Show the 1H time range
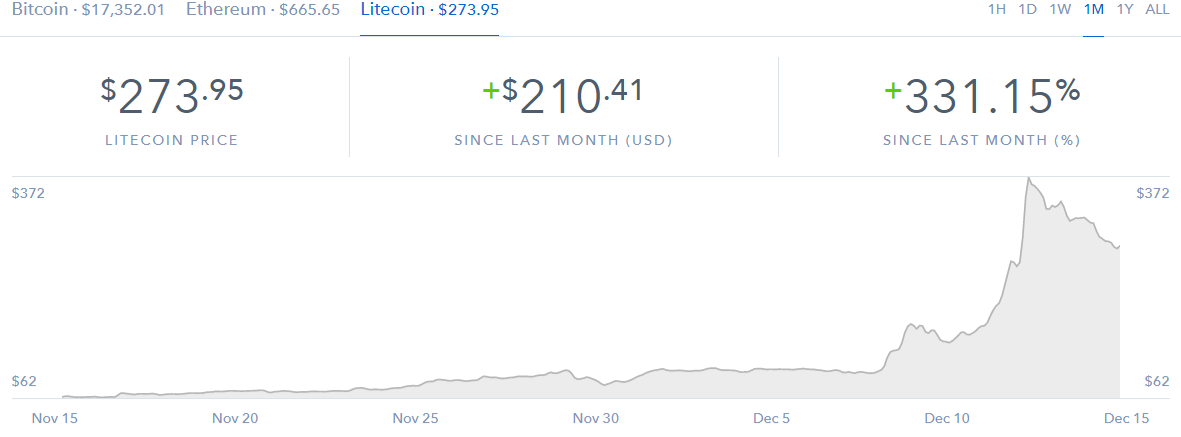 (996, 10)
